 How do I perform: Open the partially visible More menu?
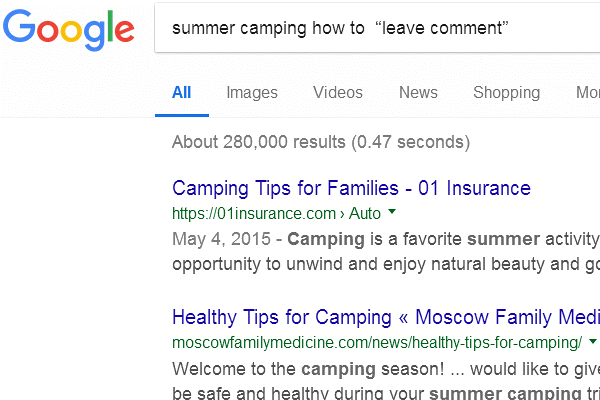click(x=588, y=93)
